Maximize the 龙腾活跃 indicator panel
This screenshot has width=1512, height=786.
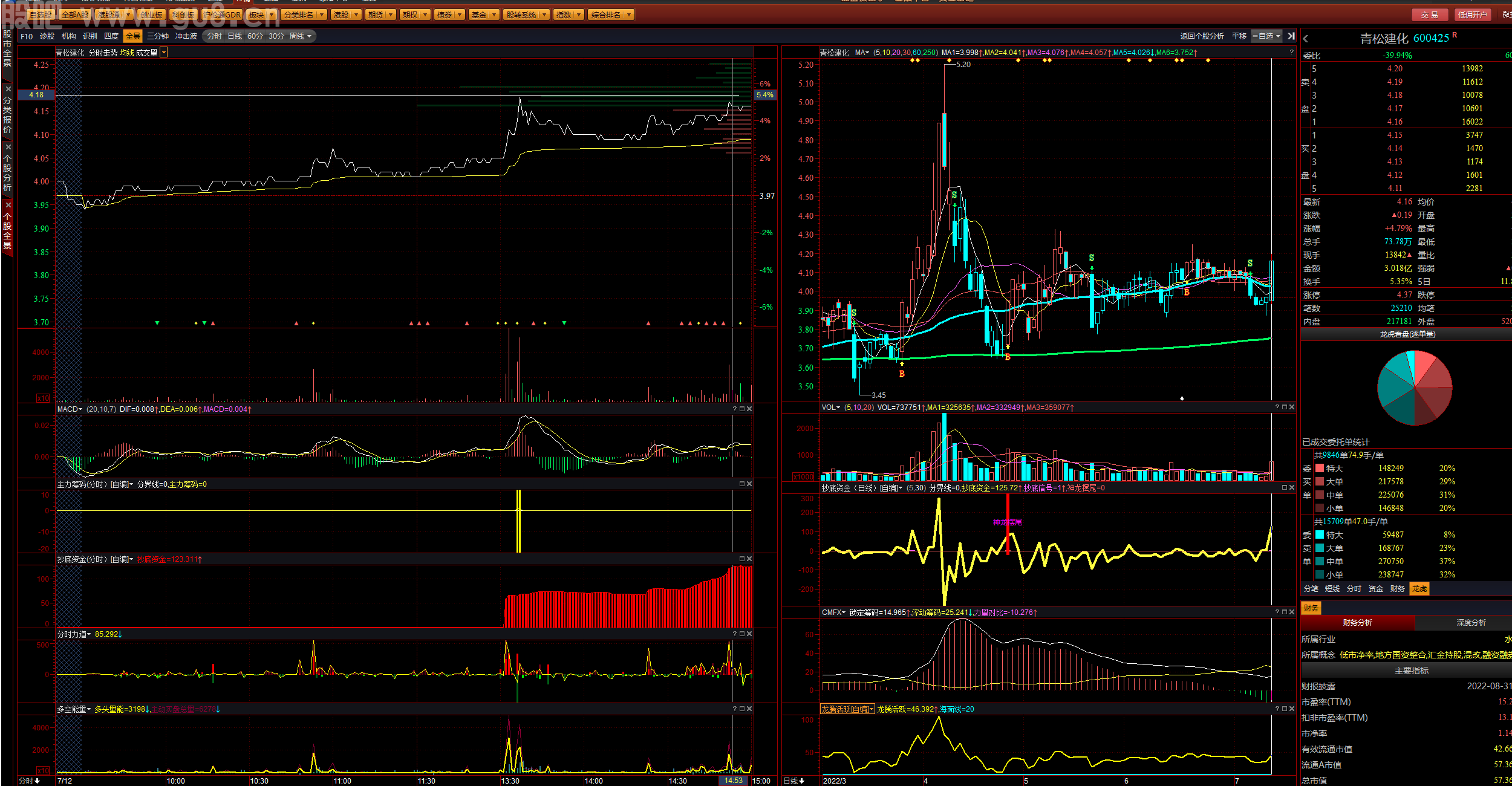1285,709
